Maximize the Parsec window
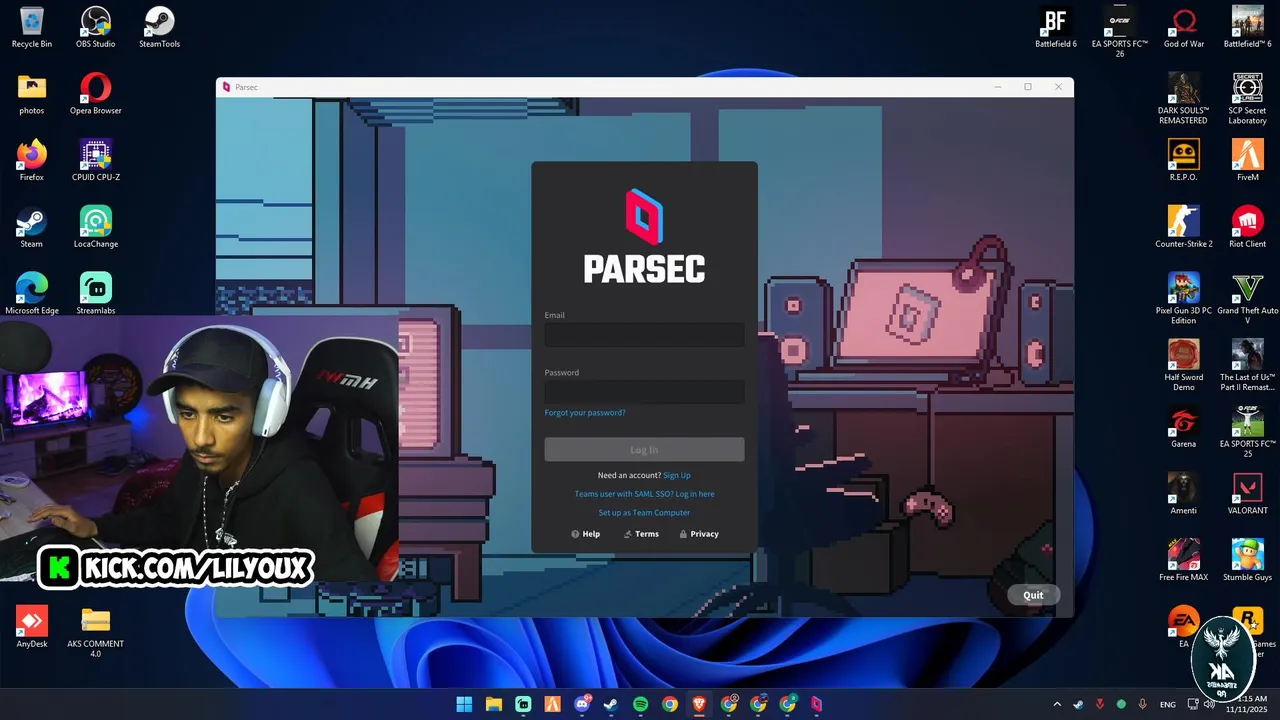Viewport: 1280px width, 720px height. 1027,87
